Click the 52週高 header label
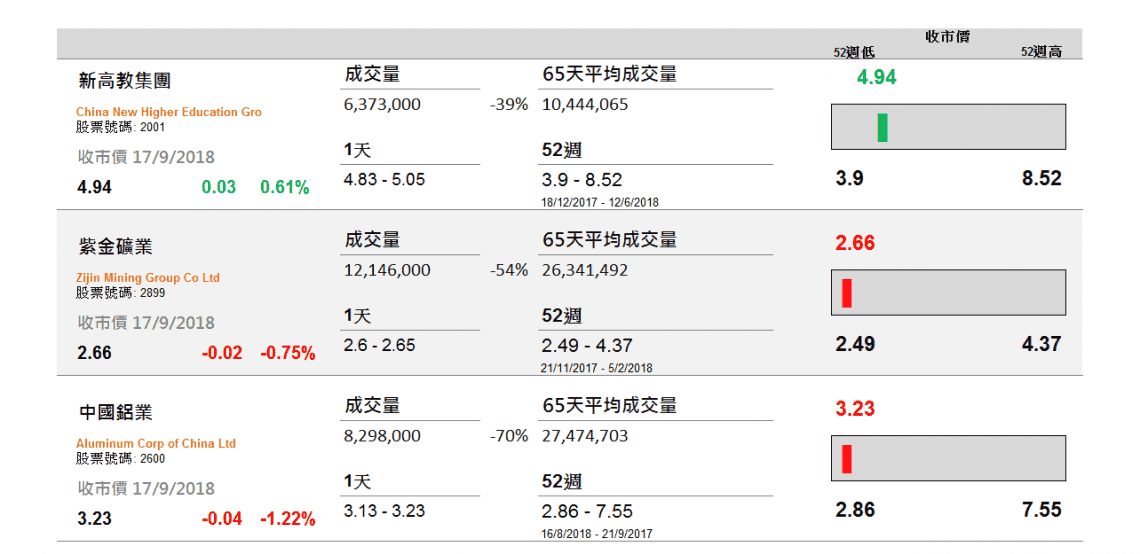The height and width of the screenshot is (554, 1140). (1041, 52)
